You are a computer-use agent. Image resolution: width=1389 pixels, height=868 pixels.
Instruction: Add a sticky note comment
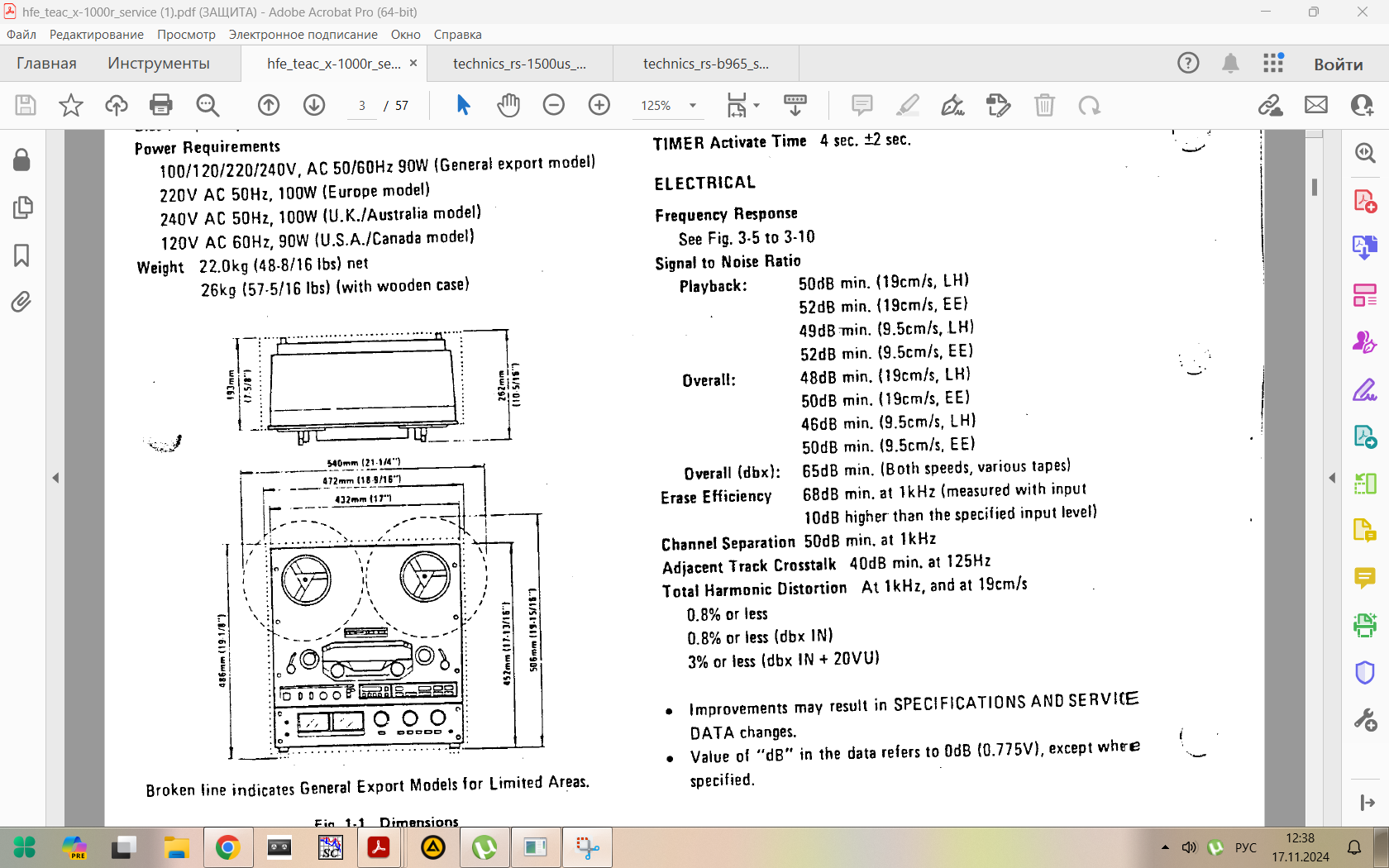[x=862, y=105]
